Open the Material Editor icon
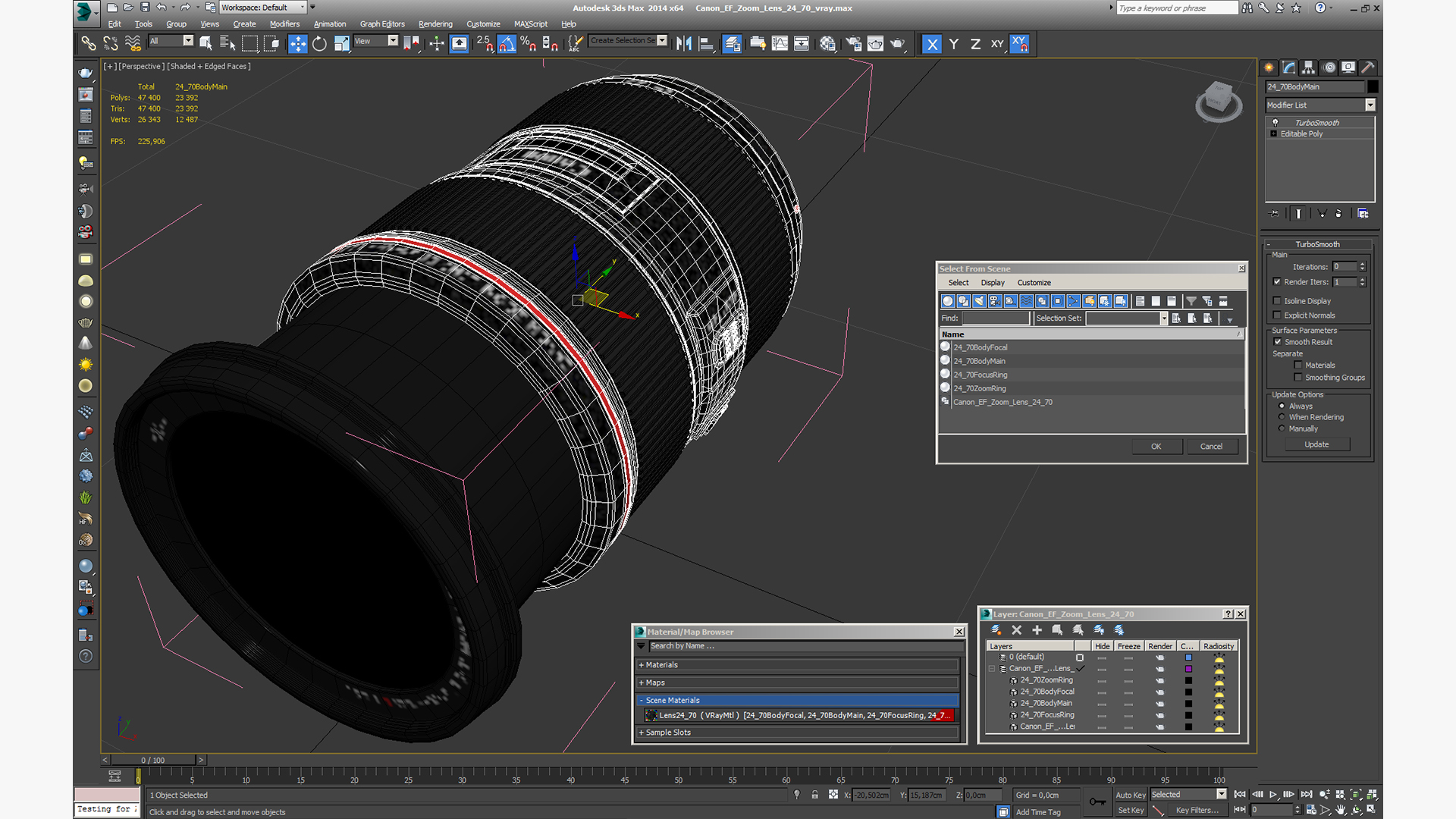The width and height of the screenshot is (1456, 819). (828, 44)
